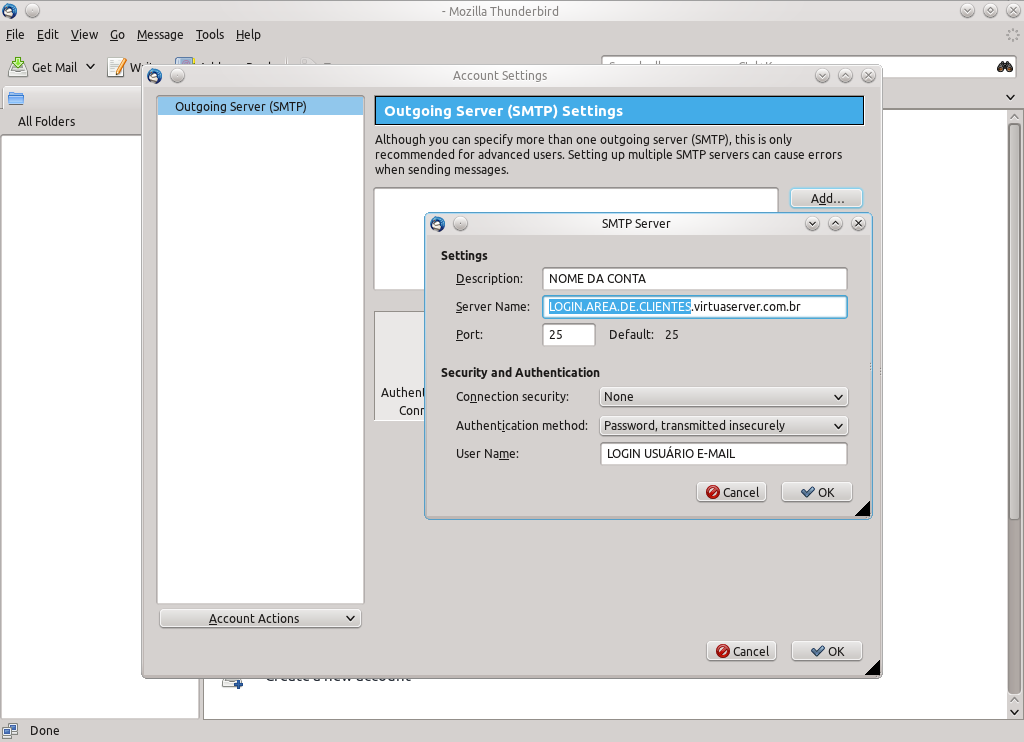Open the Get Mail dropdown arrow
This screenshot has height=742, width=1024.
(x=90, y=67)
